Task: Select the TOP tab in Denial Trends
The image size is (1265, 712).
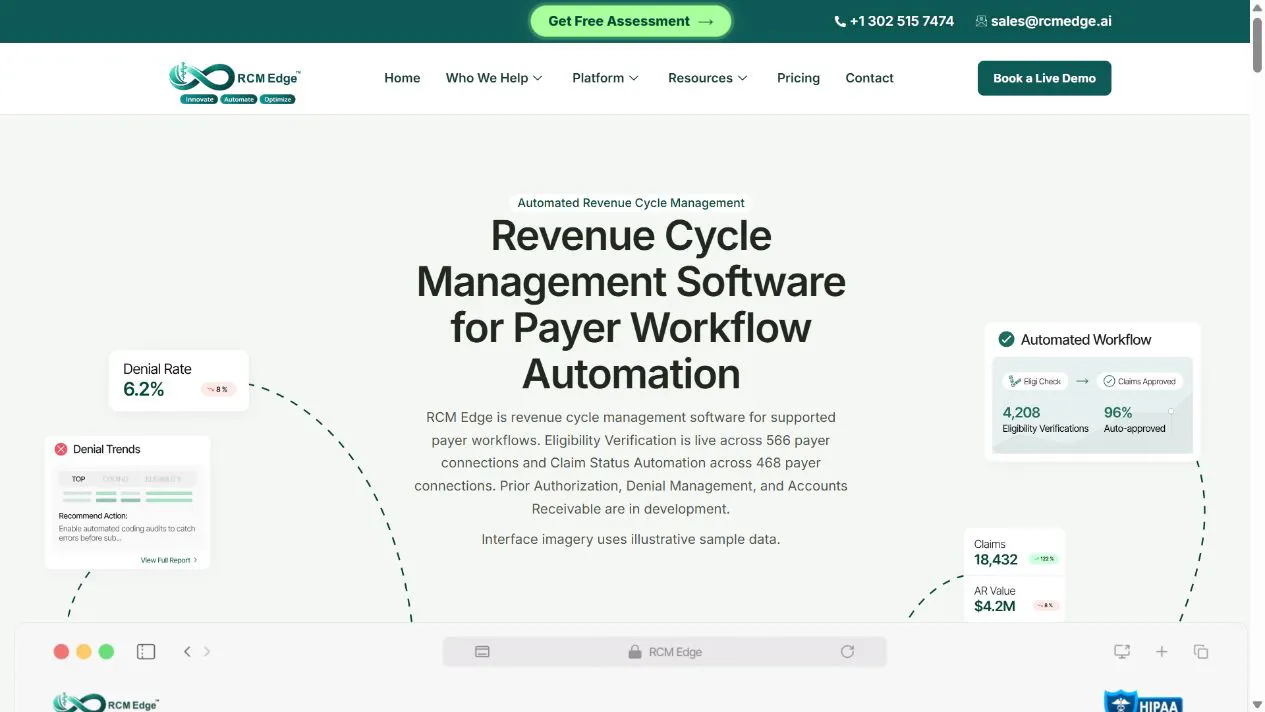Action: coord(78,479)
